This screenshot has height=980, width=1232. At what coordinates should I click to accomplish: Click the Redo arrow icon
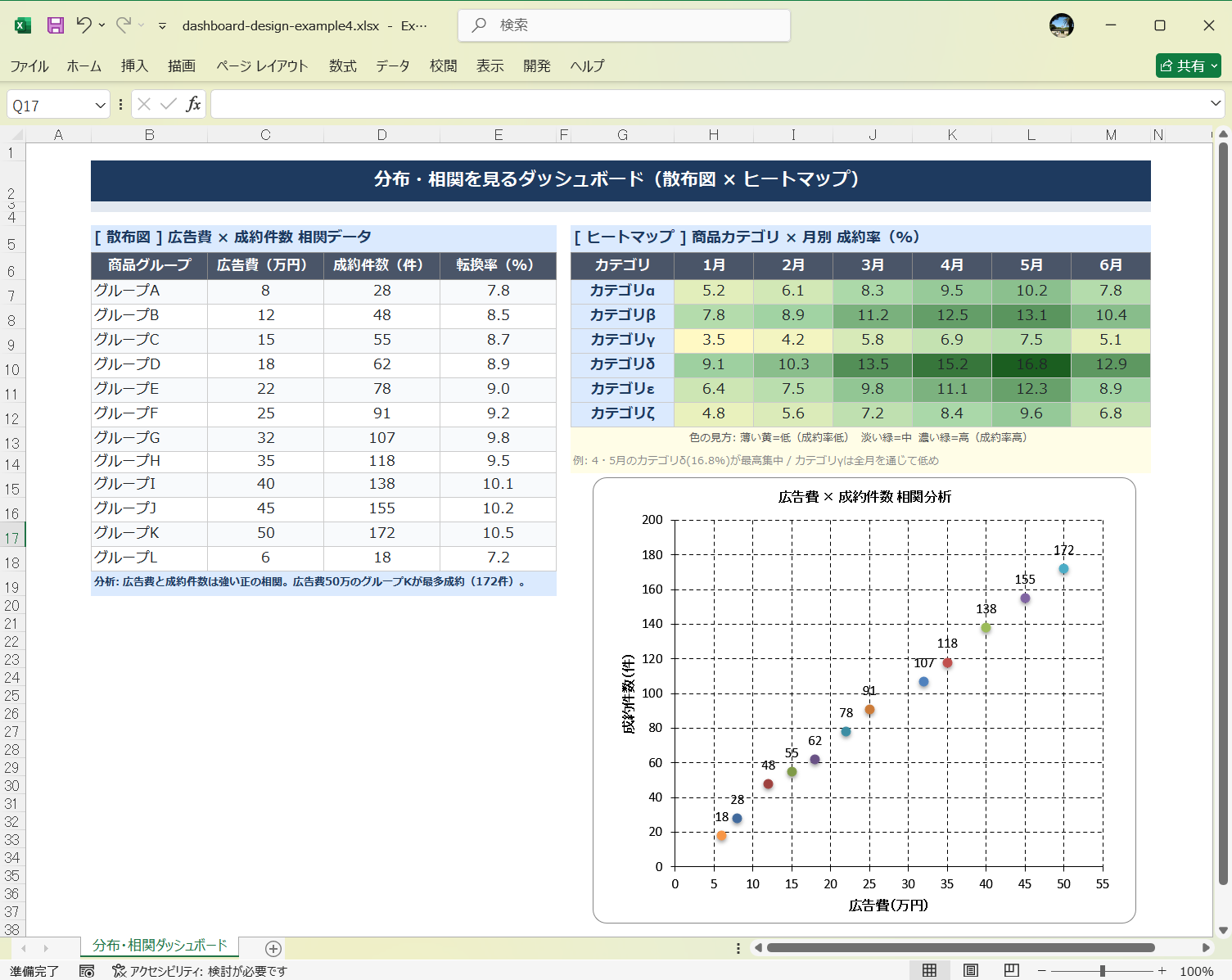coord(123,25)
